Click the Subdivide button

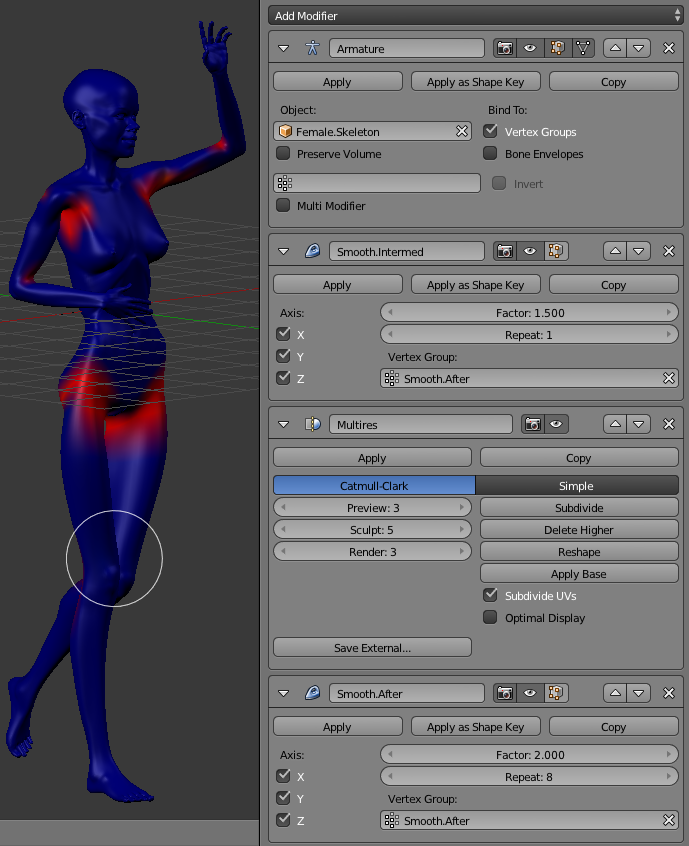(579, 508)
